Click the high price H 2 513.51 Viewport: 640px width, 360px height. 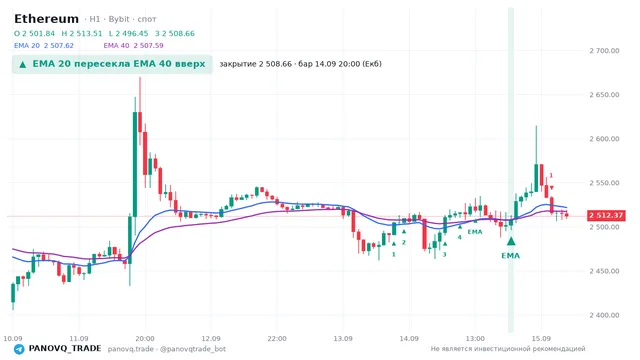tap(82, 33)
